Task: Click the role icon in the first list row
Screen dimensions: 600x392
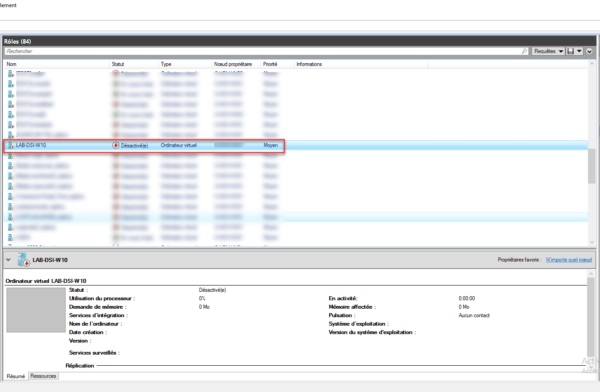Action: 11,73
